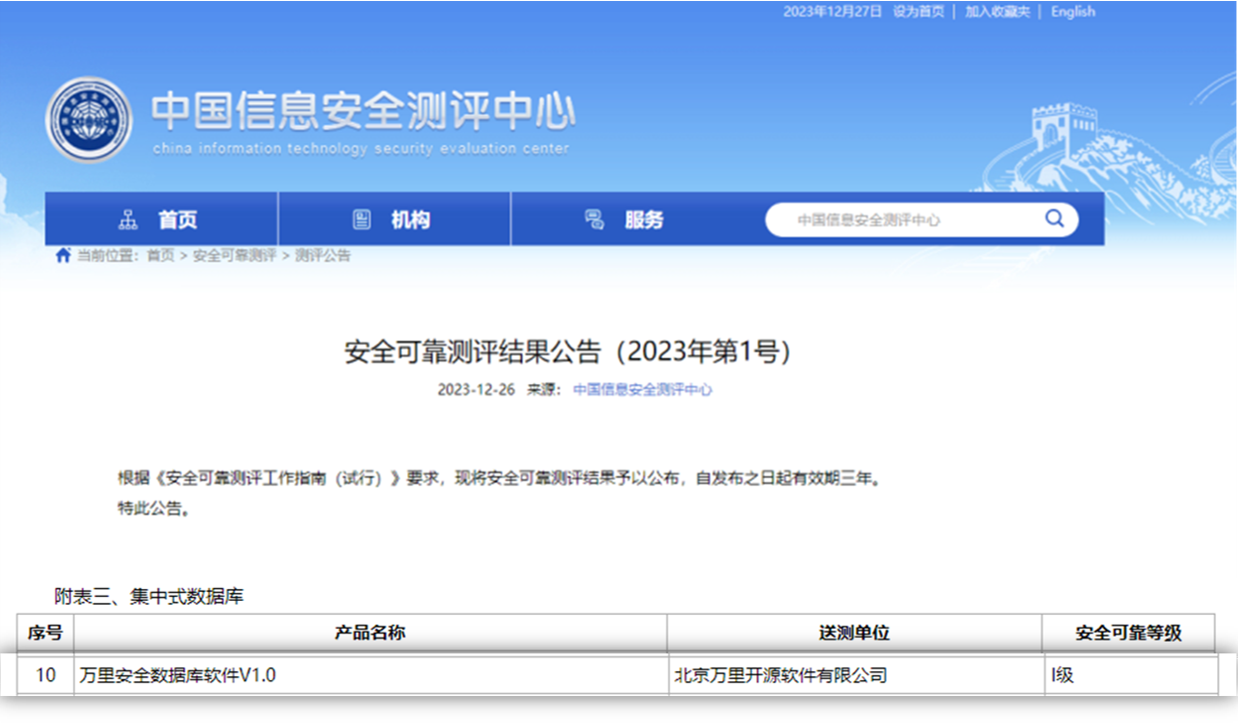1238x728 pixels.
Task: Click the 序号 column header
Action: click(x=45, y=633)
